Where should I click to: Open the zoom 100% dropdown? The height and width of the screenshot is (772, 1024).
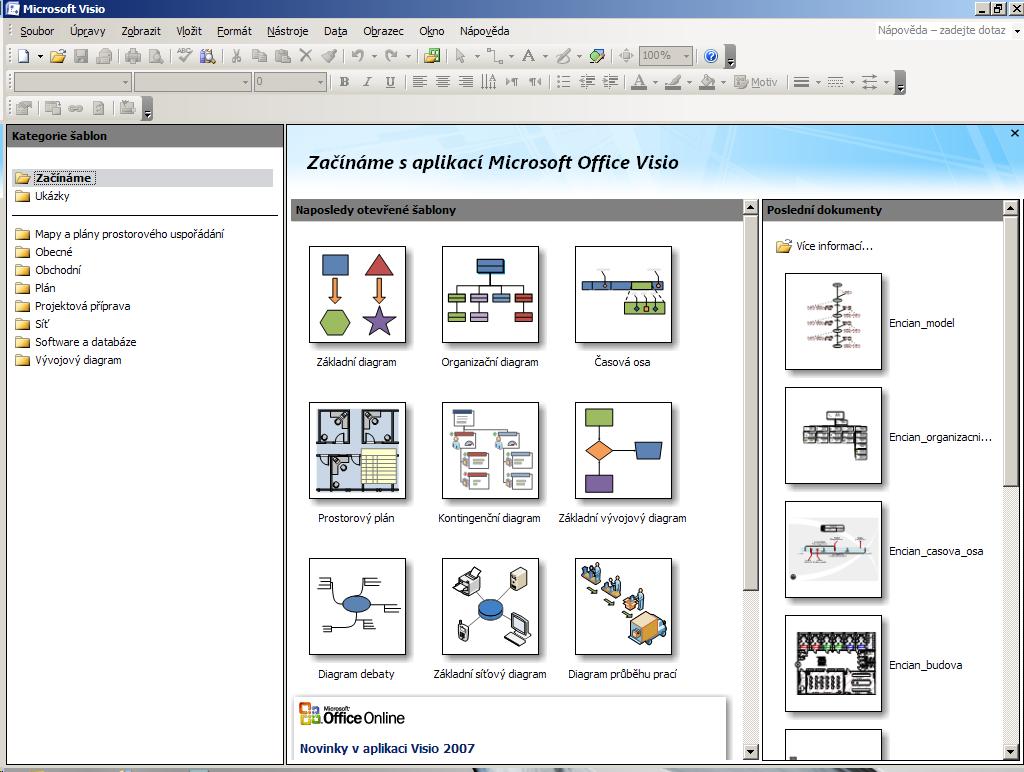click(x=686, y=56)
